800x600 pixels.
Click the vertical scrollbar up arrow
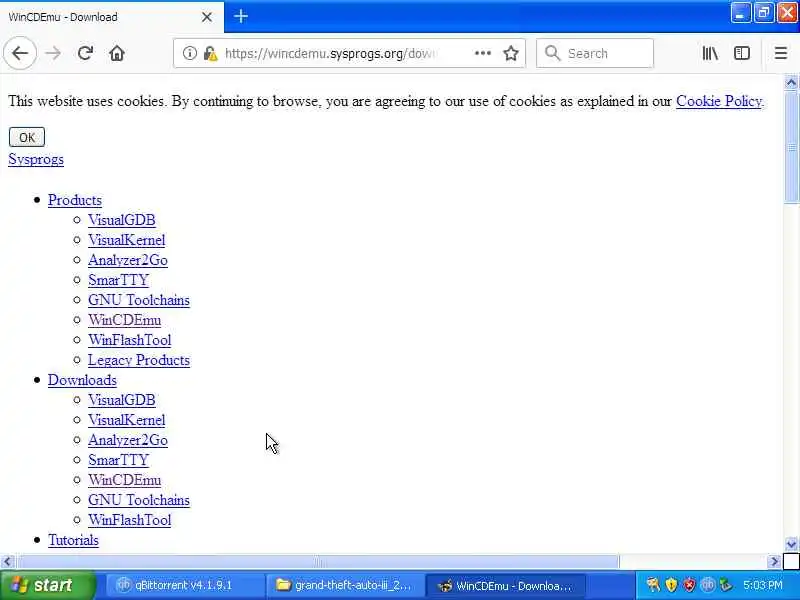coord(791,82)
